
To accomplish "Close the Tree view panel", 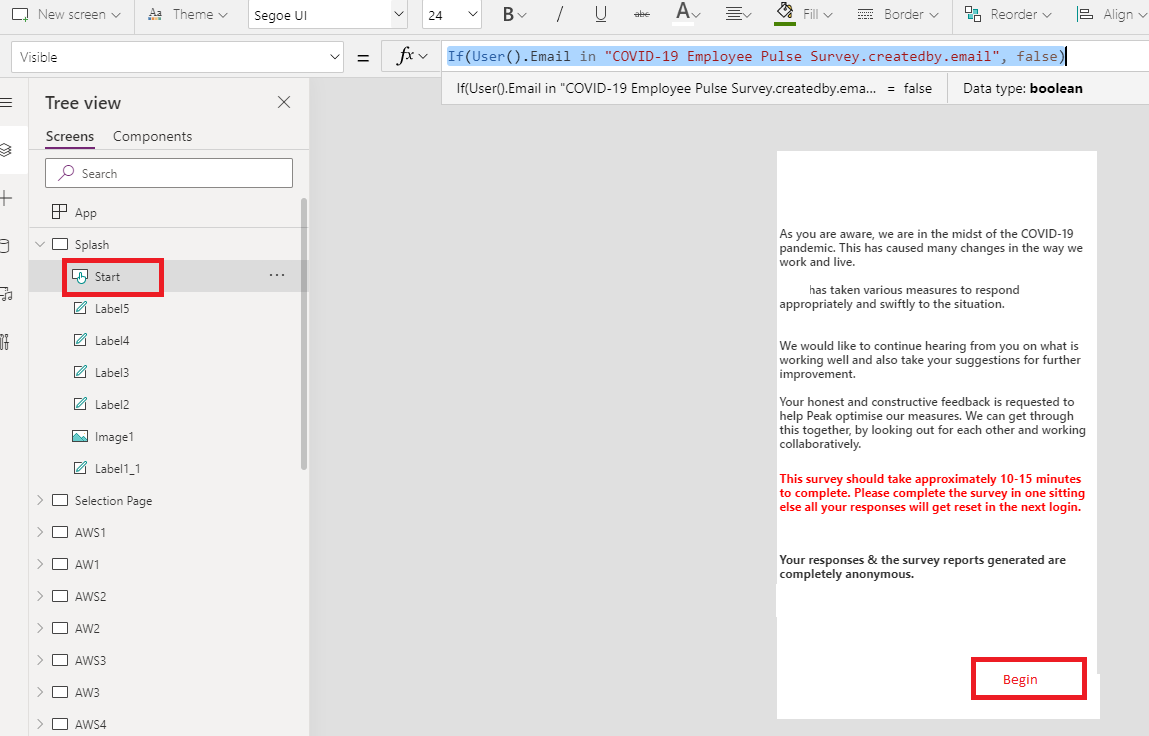I will tap(284, 102).
